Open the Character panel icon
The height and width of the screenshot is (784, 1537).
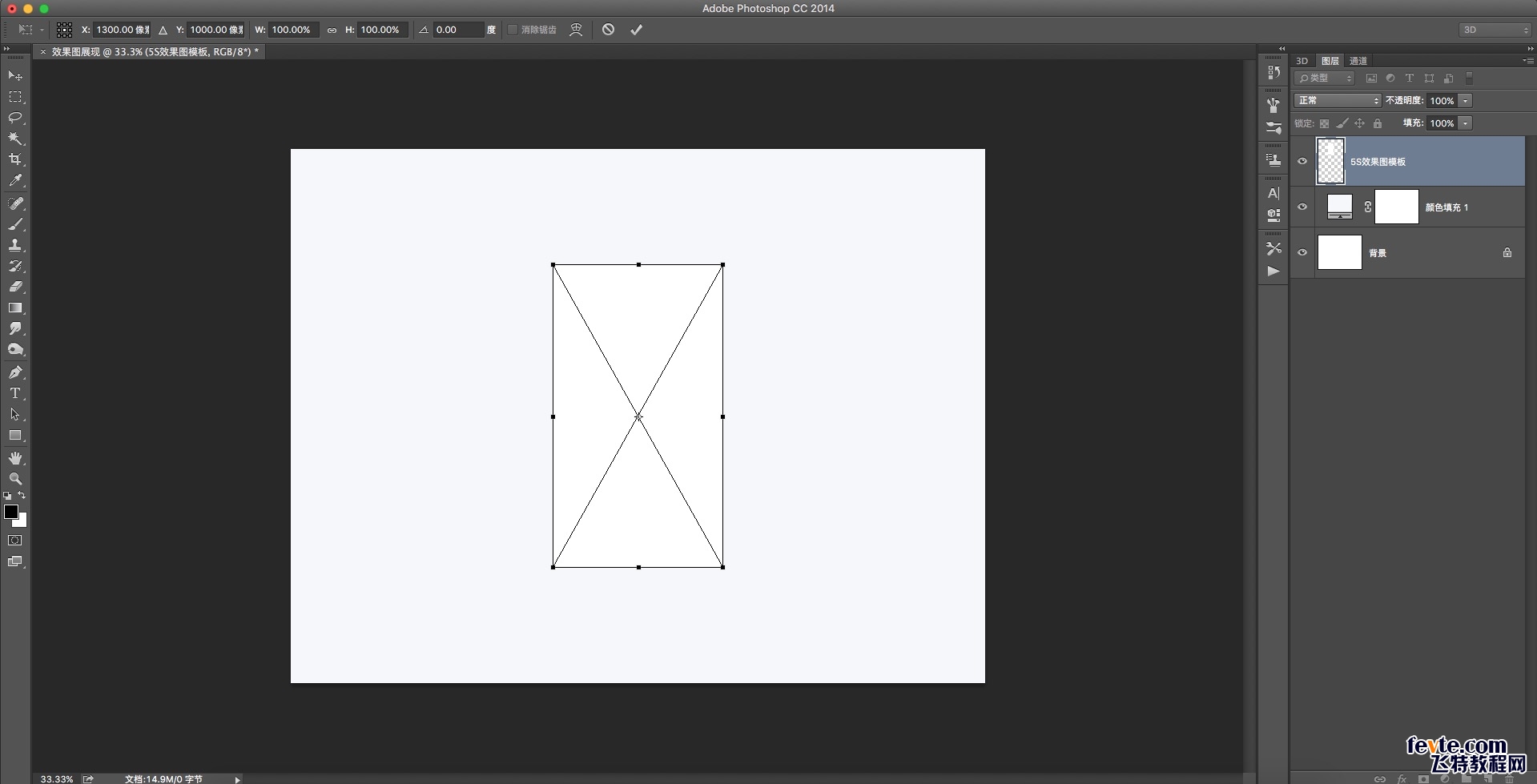click(1273, 193)
